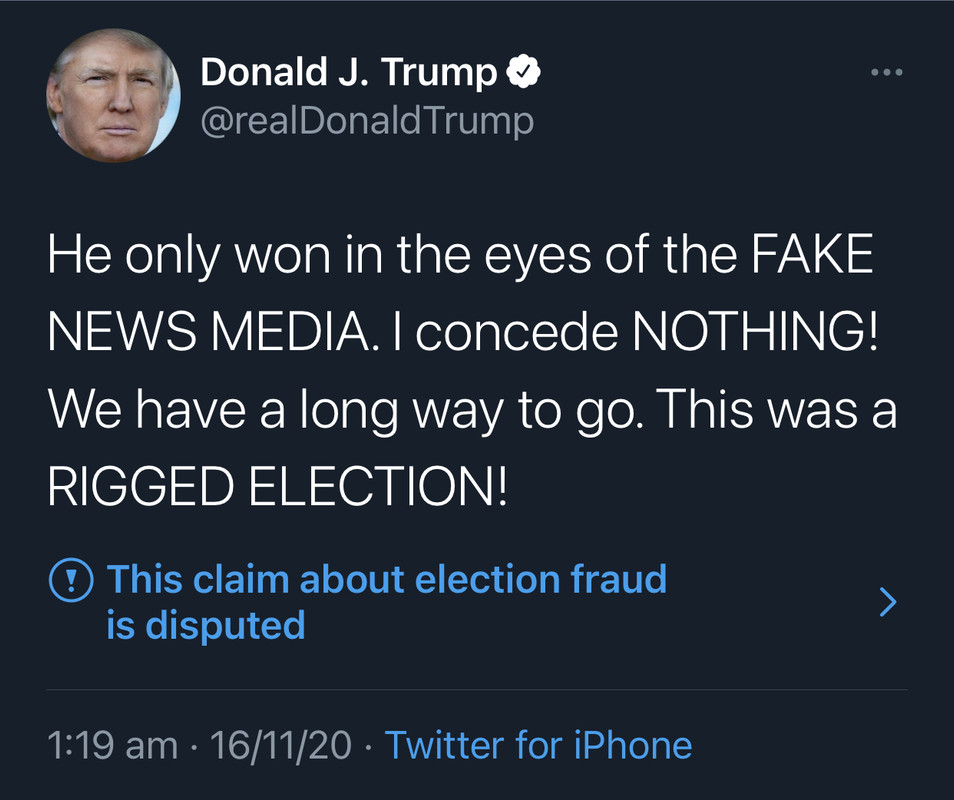The image size is (954, 800).
Task: Open the Donald J. Trump display name
Action: pos(349,73)
